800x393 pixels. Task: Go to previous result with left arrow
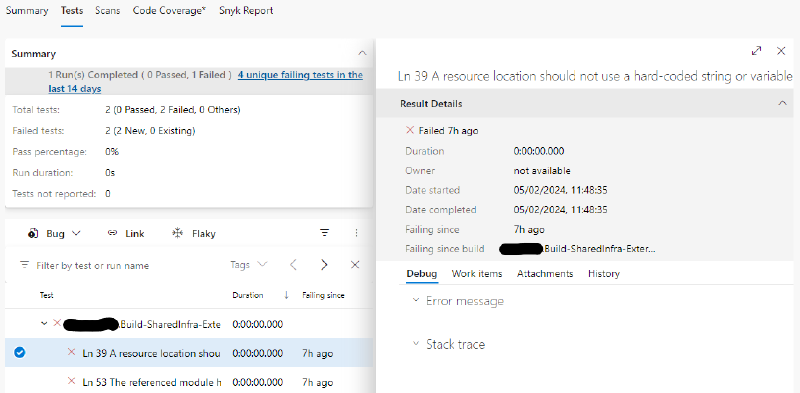pyautogui.click(x=293, y=264)
